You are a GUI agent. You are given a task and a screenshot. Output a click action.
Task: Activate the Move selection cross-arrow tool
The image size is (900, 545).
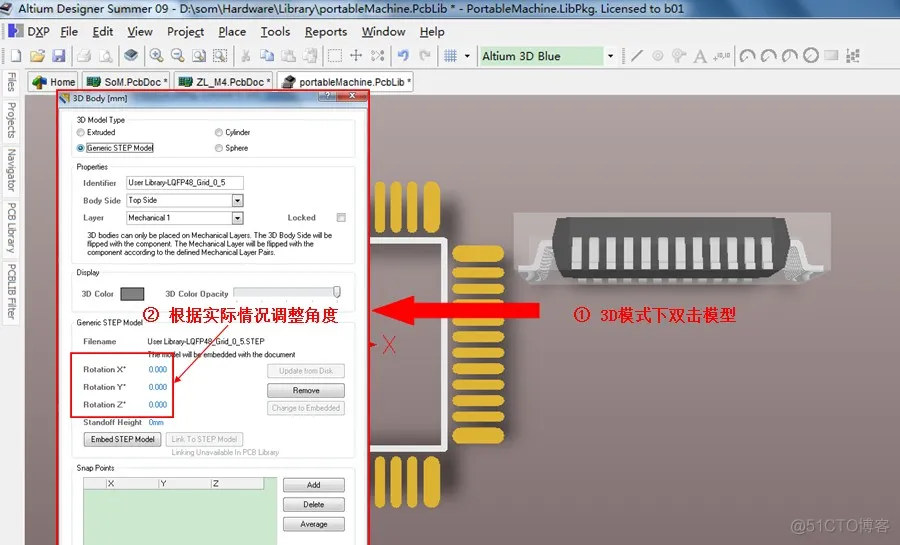356,55
